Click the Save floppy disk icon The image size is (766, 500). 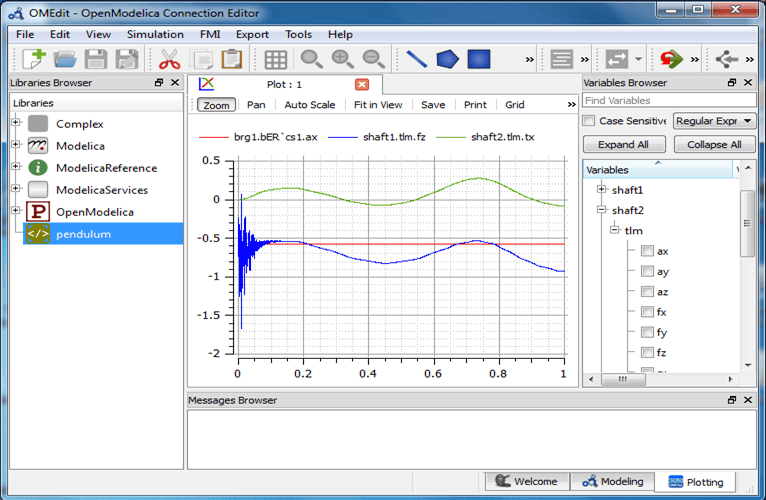point(96,59)
